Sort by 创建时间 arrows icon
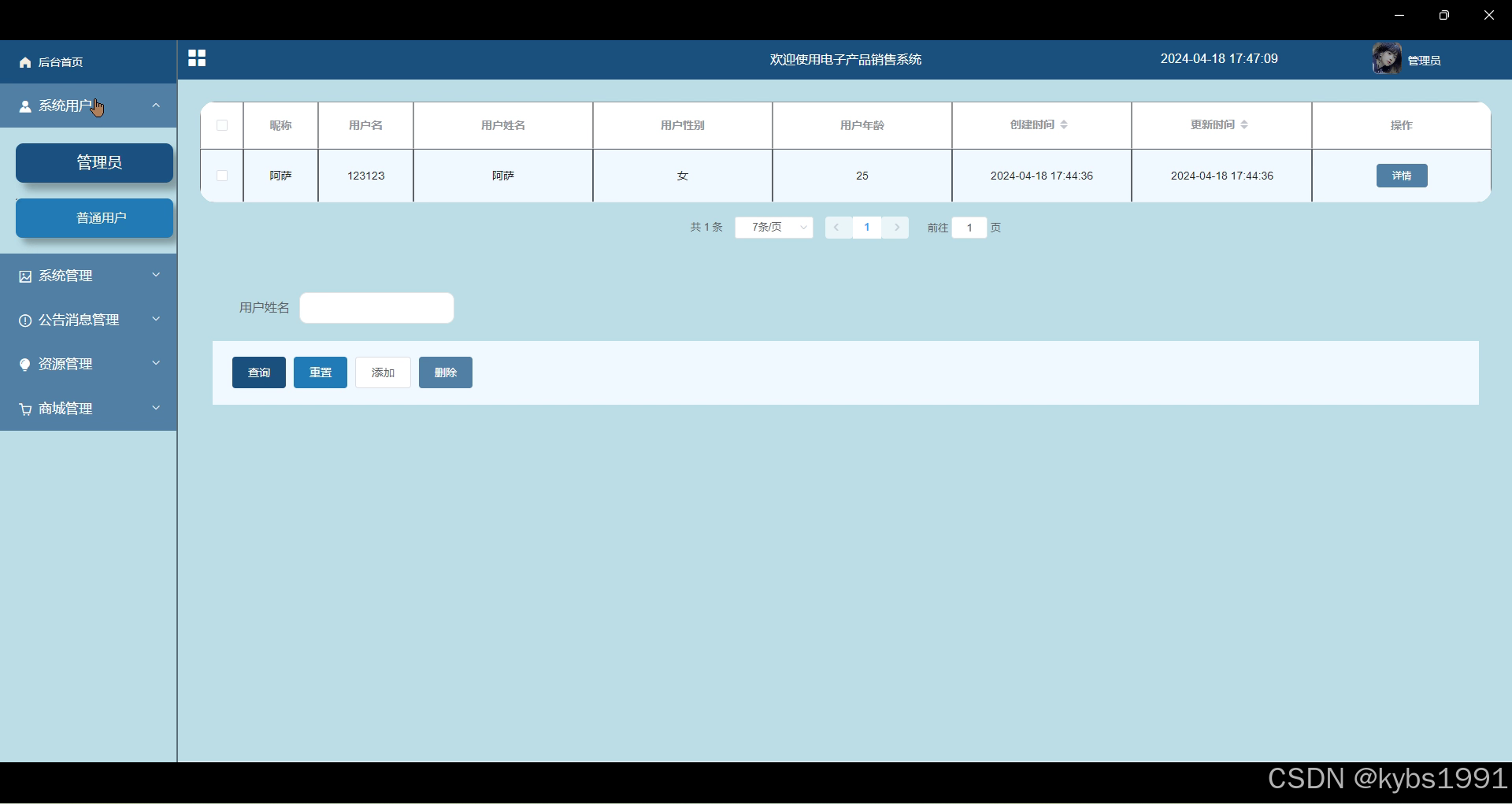The height and width of the screenshot is (804, 1512). coord(1064,124)
